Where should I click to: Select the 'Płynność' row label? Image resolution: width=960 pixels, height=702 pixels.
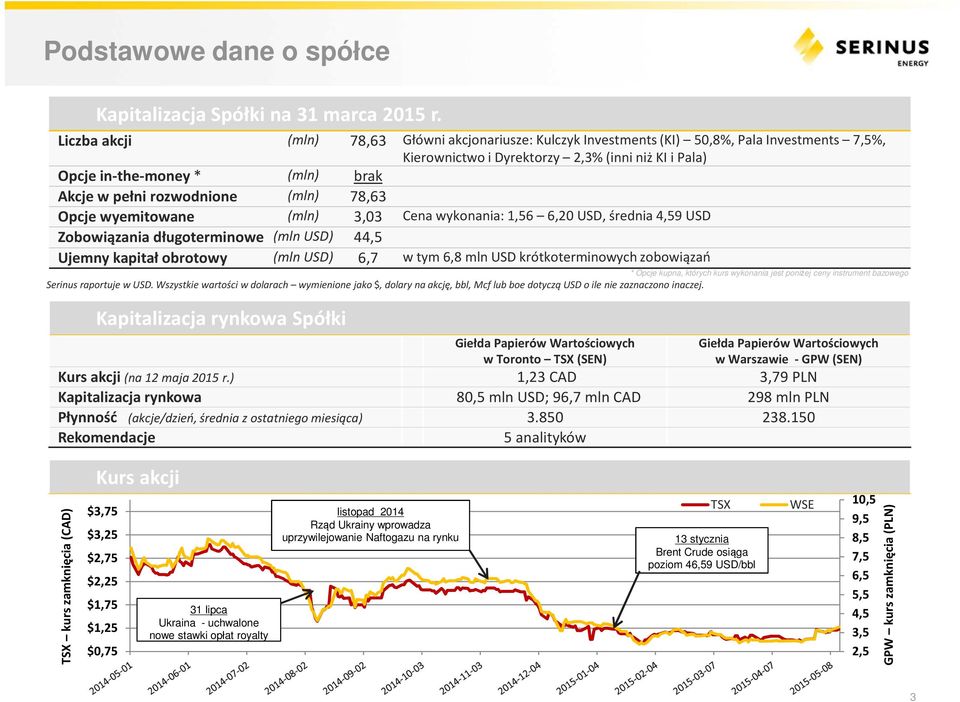pos(87,417)
